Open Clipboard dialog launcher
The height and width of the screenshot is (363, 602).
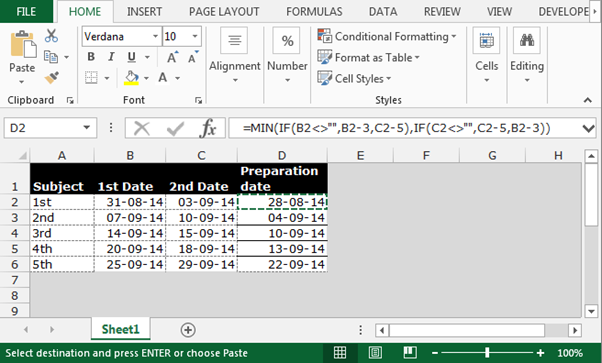click(70, 101)
